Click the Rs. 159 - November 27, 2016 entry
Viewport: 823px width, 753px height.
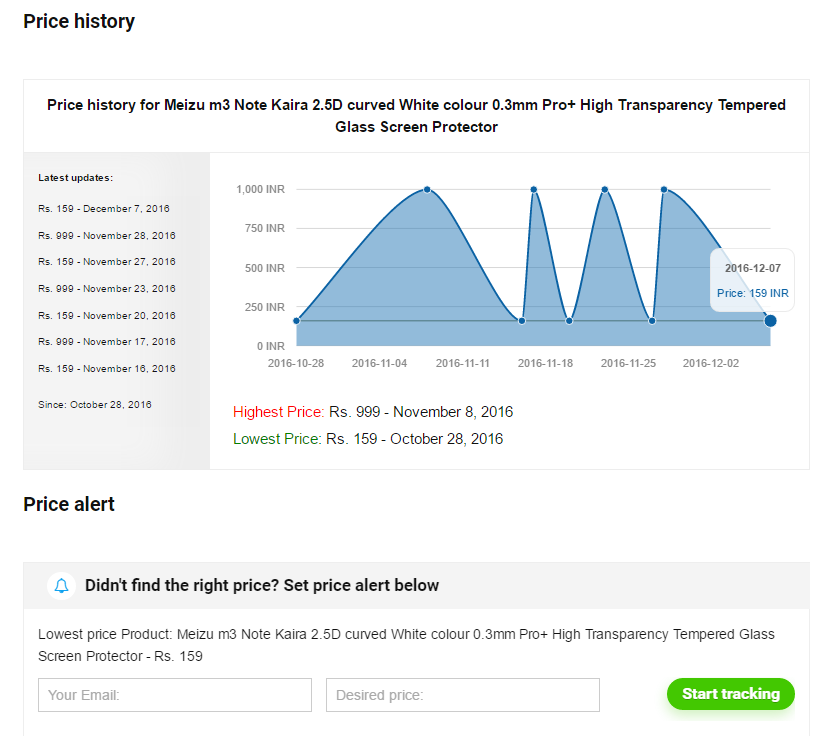tap(107, 261)
